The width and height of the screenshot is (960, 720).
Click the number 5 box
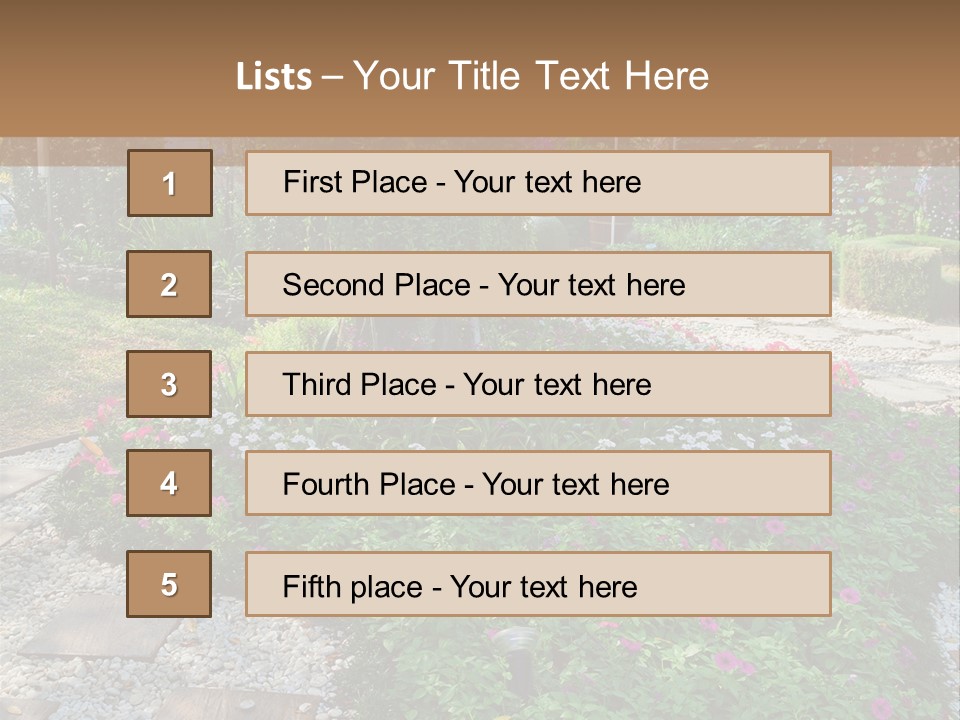[x=169, y=584]
